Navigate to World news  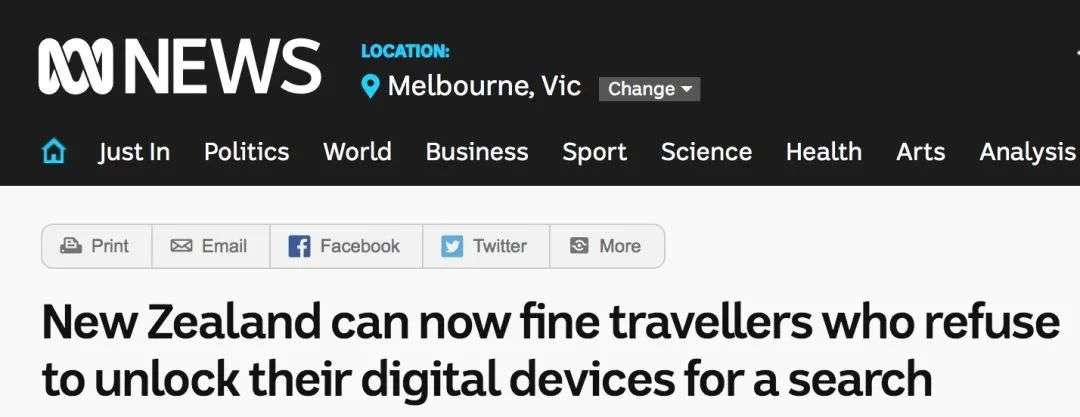pos(357,152)
